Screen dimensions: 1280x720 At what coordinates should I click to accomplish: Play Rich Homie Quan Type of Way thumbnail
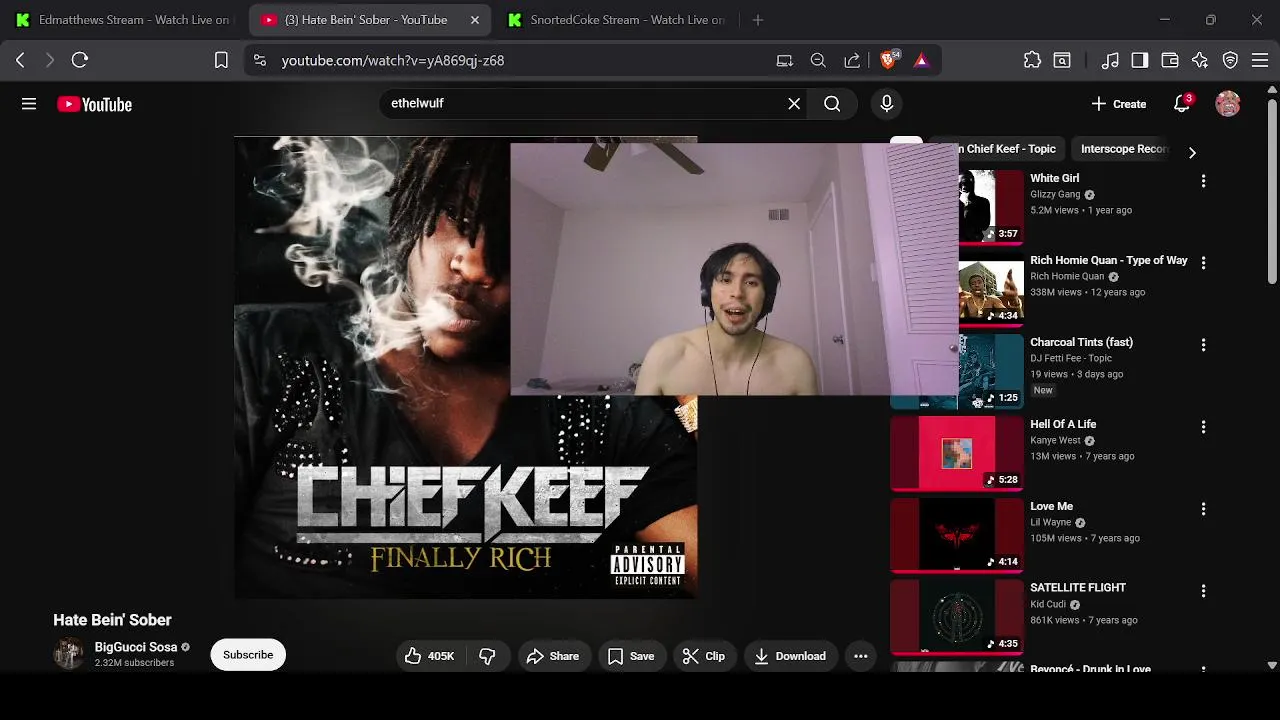pyautogui.click(x=990, y=290)
